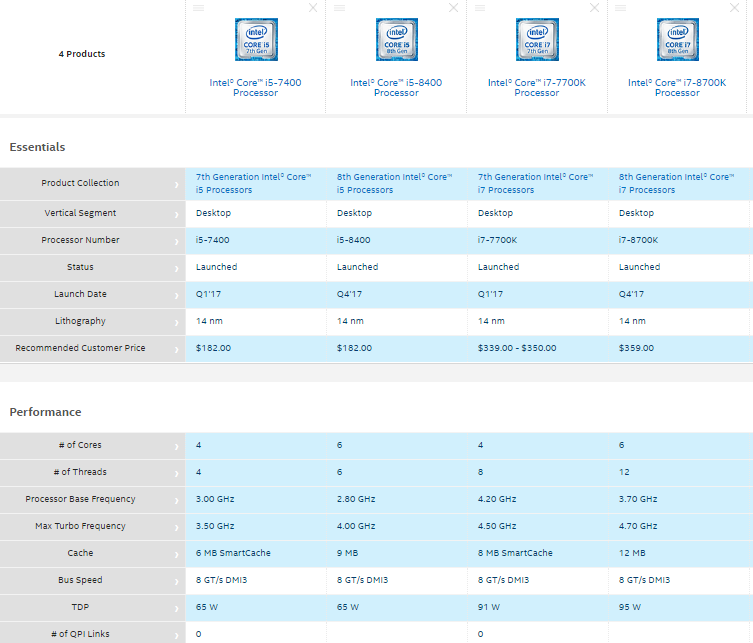753x643 pixels.
Task: Expand Lithography row chevron
Action: 177,323
